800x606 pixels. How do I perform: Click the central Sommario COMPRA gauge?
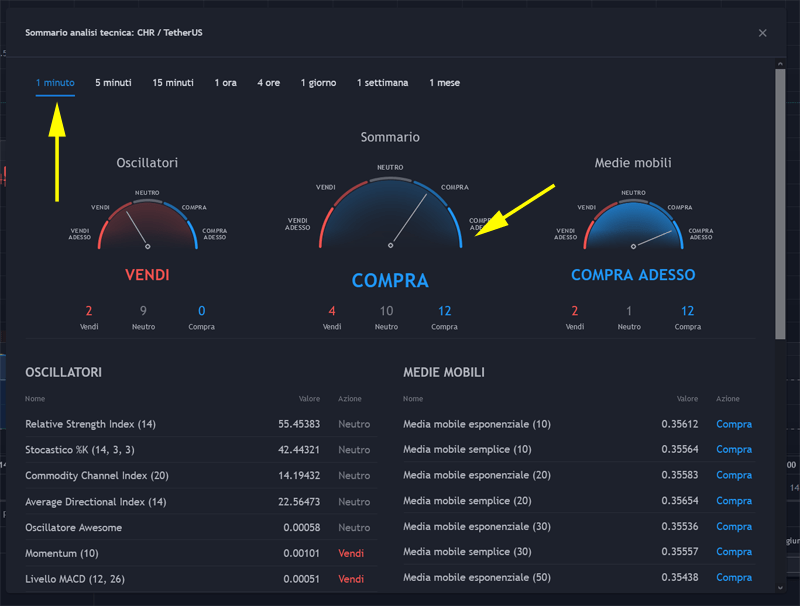[390, 215]
